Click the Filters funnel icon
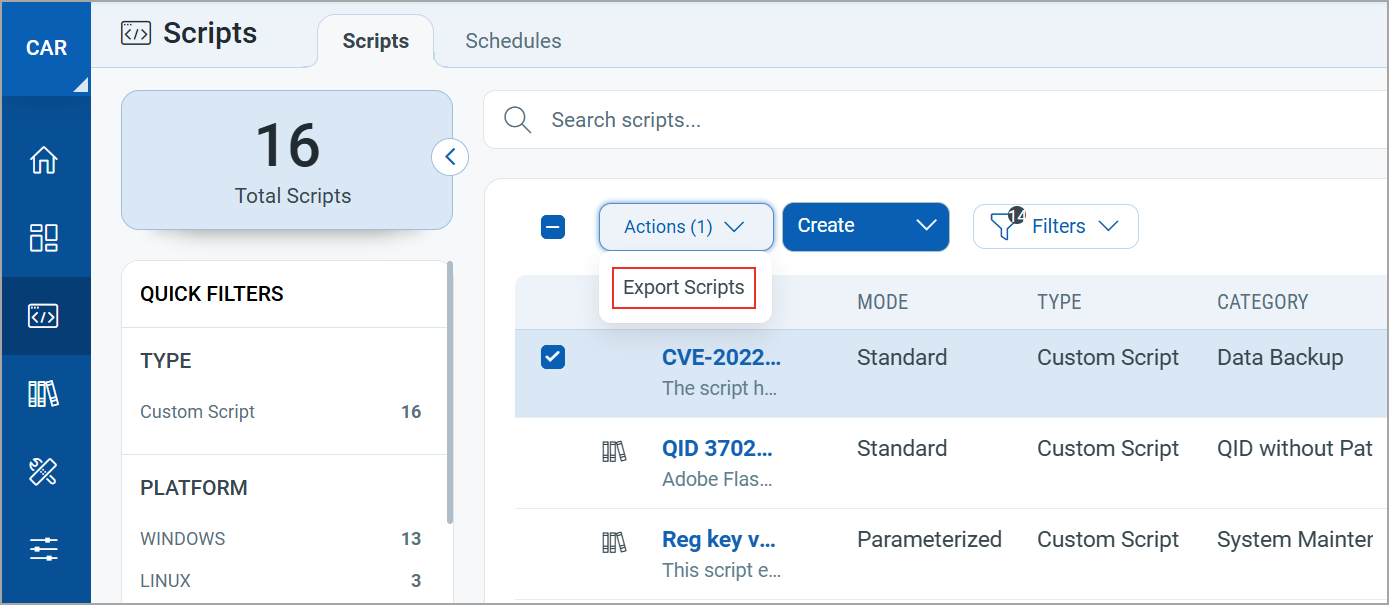The width and height of the screenshot is (1389, 605). (x=1005, y=225)
